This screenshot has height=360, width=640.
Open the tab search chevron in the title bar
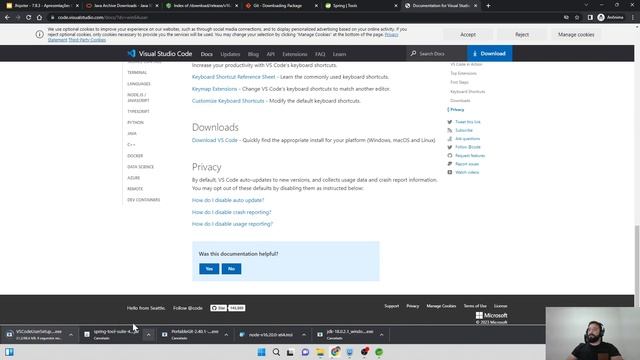tap(586, 5)
